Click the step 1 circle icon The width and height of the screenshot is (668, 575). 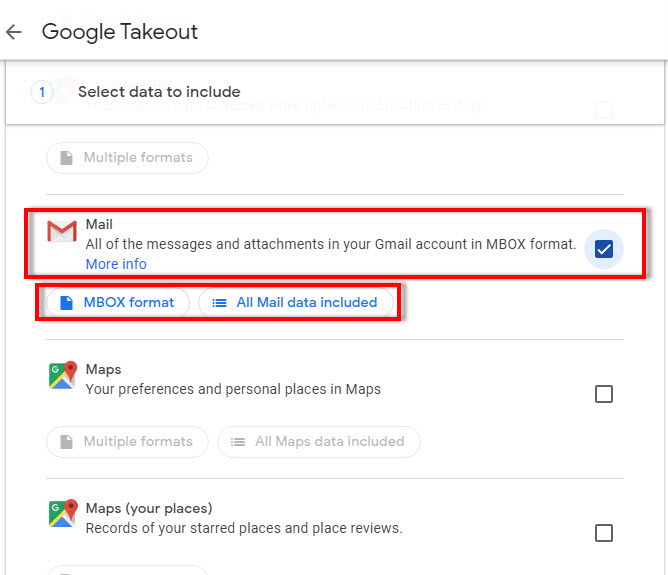[x=42, y=92]
